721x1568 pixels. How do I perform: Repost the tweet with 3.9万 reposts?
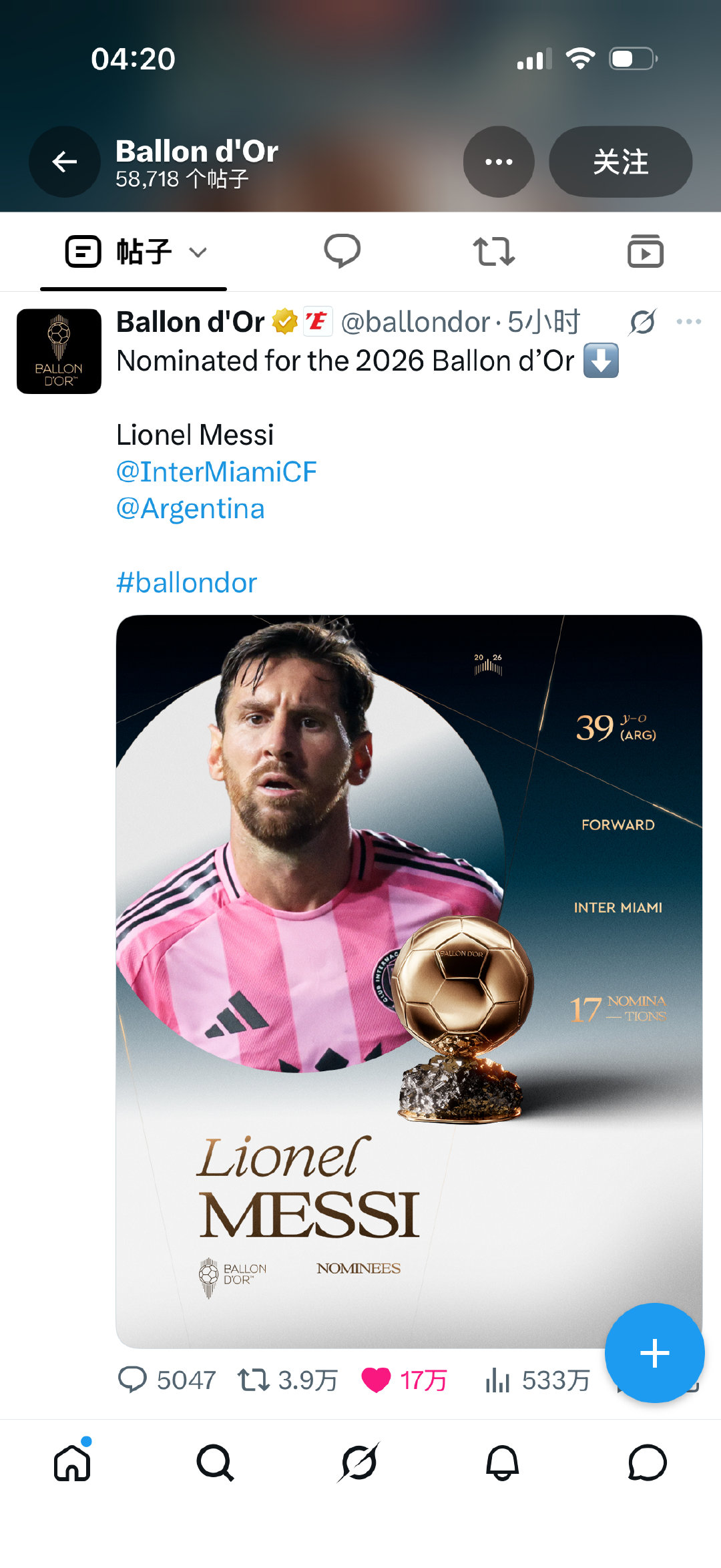[x=288, y=1380]
